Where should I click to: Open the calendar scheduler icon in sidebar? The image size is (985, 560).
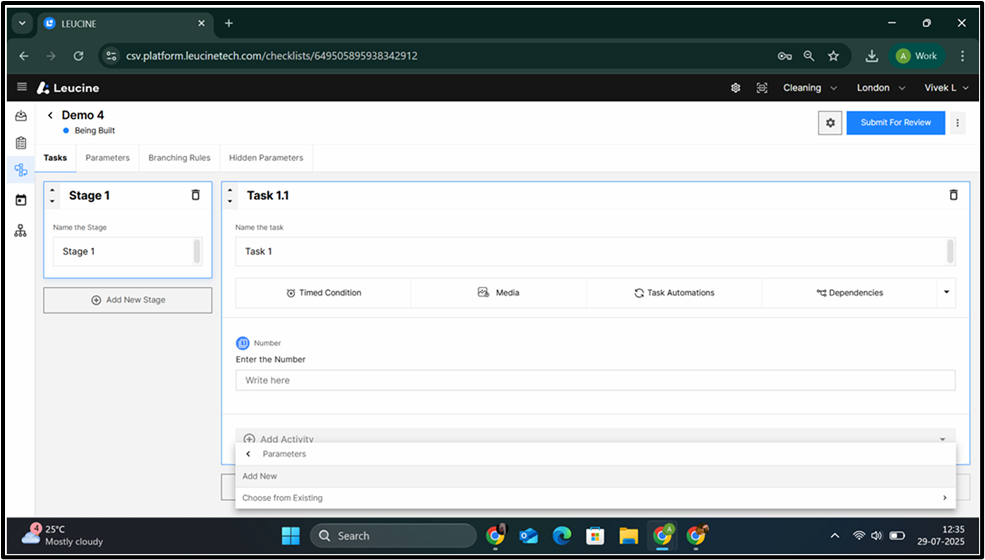click(21, 200)
